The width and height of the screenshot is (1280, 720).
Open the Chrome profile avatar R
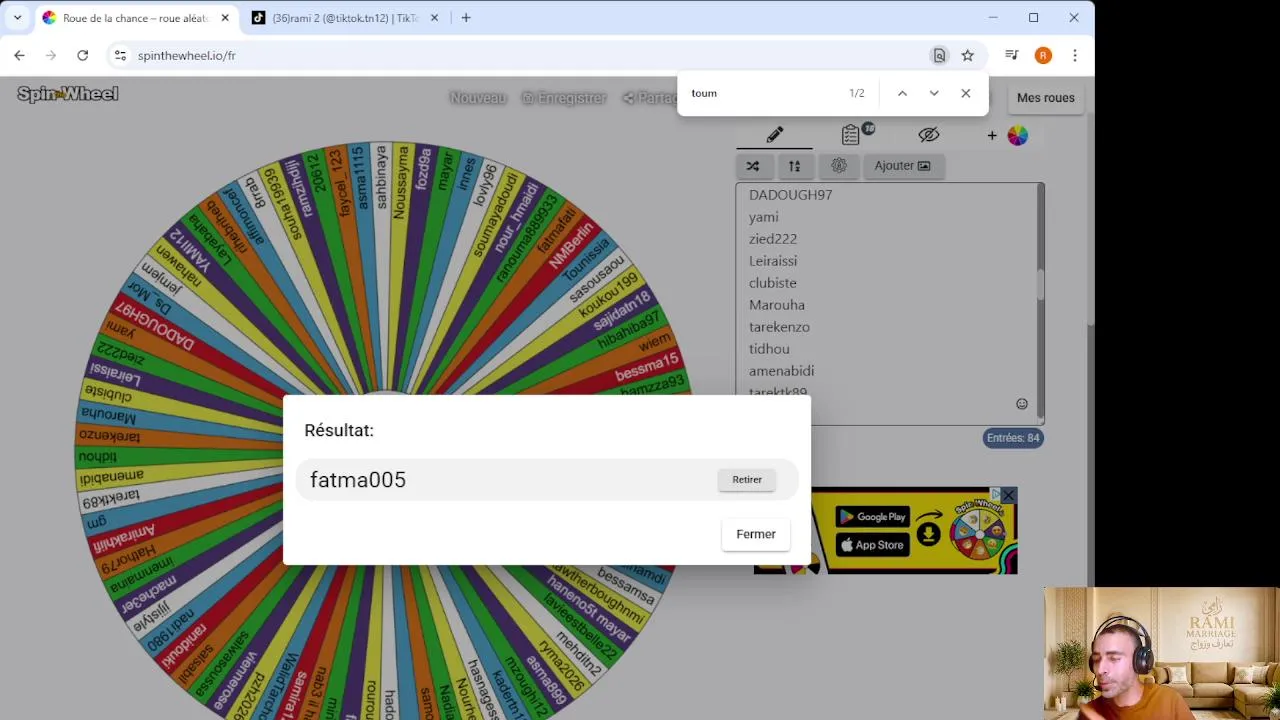click(x=1043, y=56)
